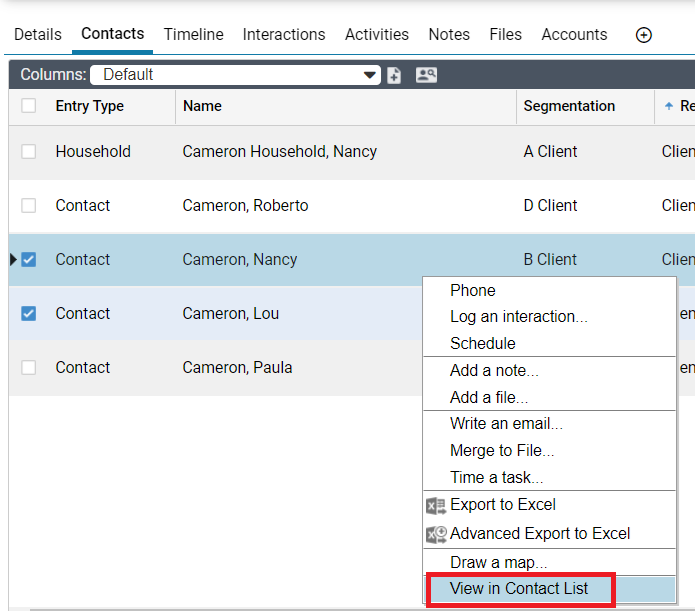
Task: Click the row indicator arrow beside Cameron, Nancy
Action: point(13,259)
